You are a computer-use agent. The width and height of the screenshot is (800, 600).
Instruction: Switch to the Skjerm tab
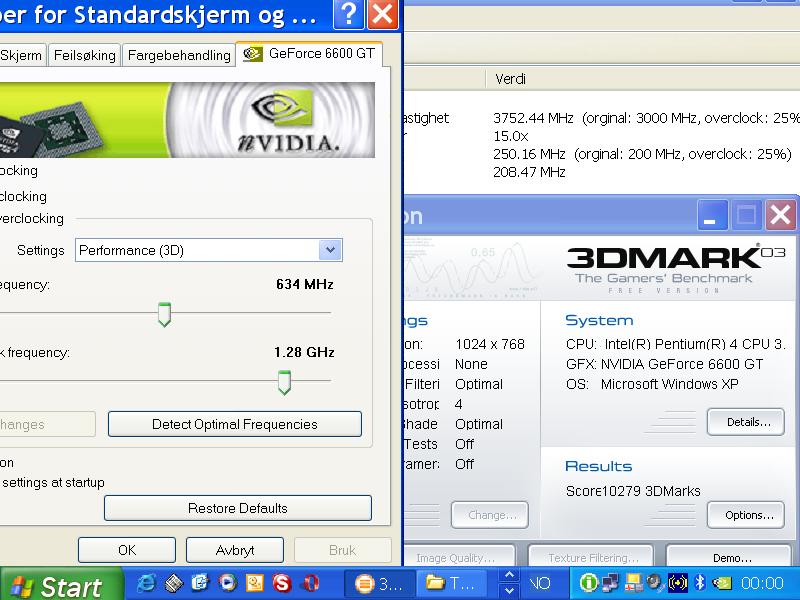tap(21, 55)
